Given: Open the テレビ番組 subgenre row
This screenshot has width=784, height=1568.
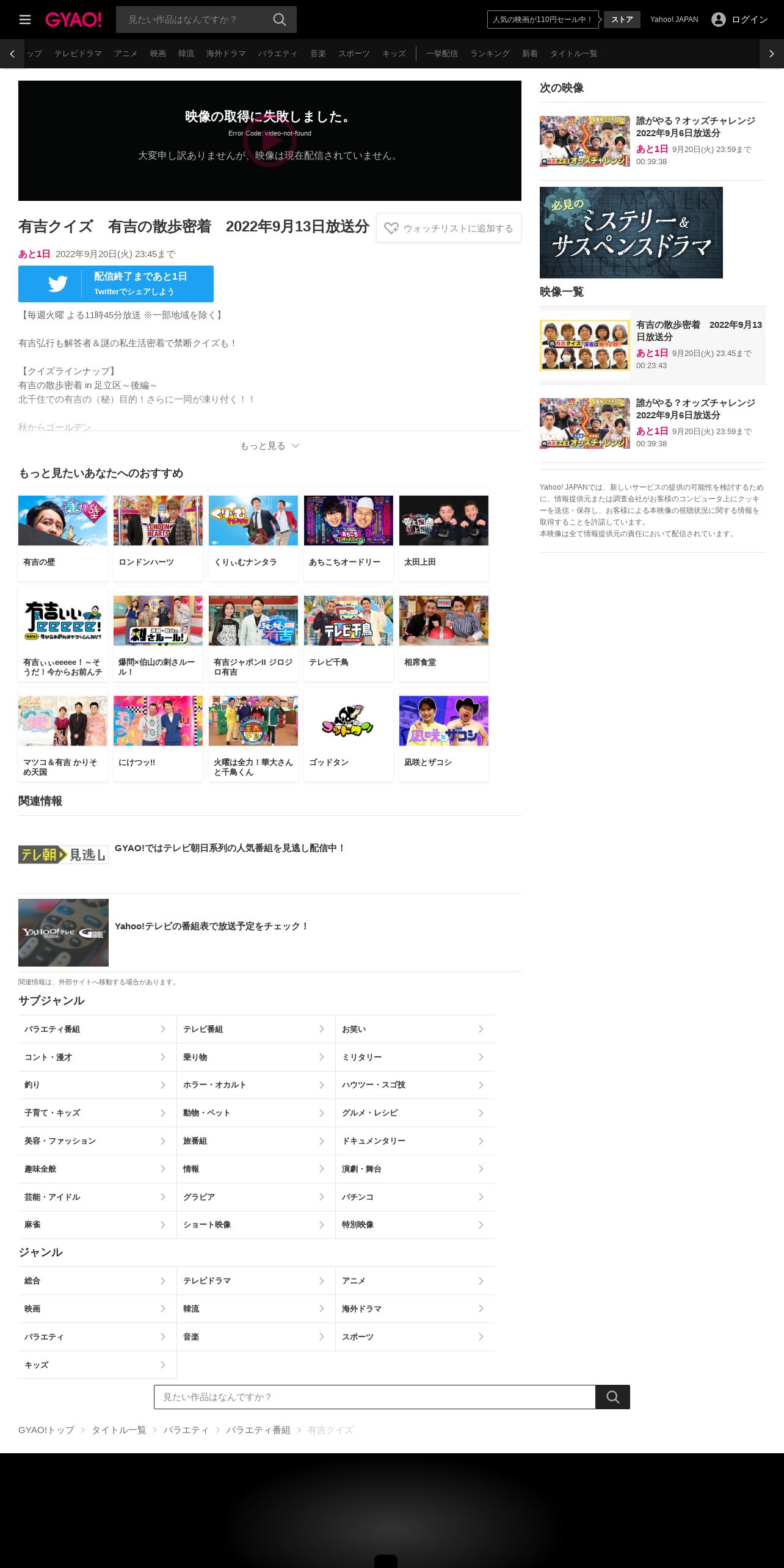Looking at the screenshot, I should click(x=256, y=1029).
